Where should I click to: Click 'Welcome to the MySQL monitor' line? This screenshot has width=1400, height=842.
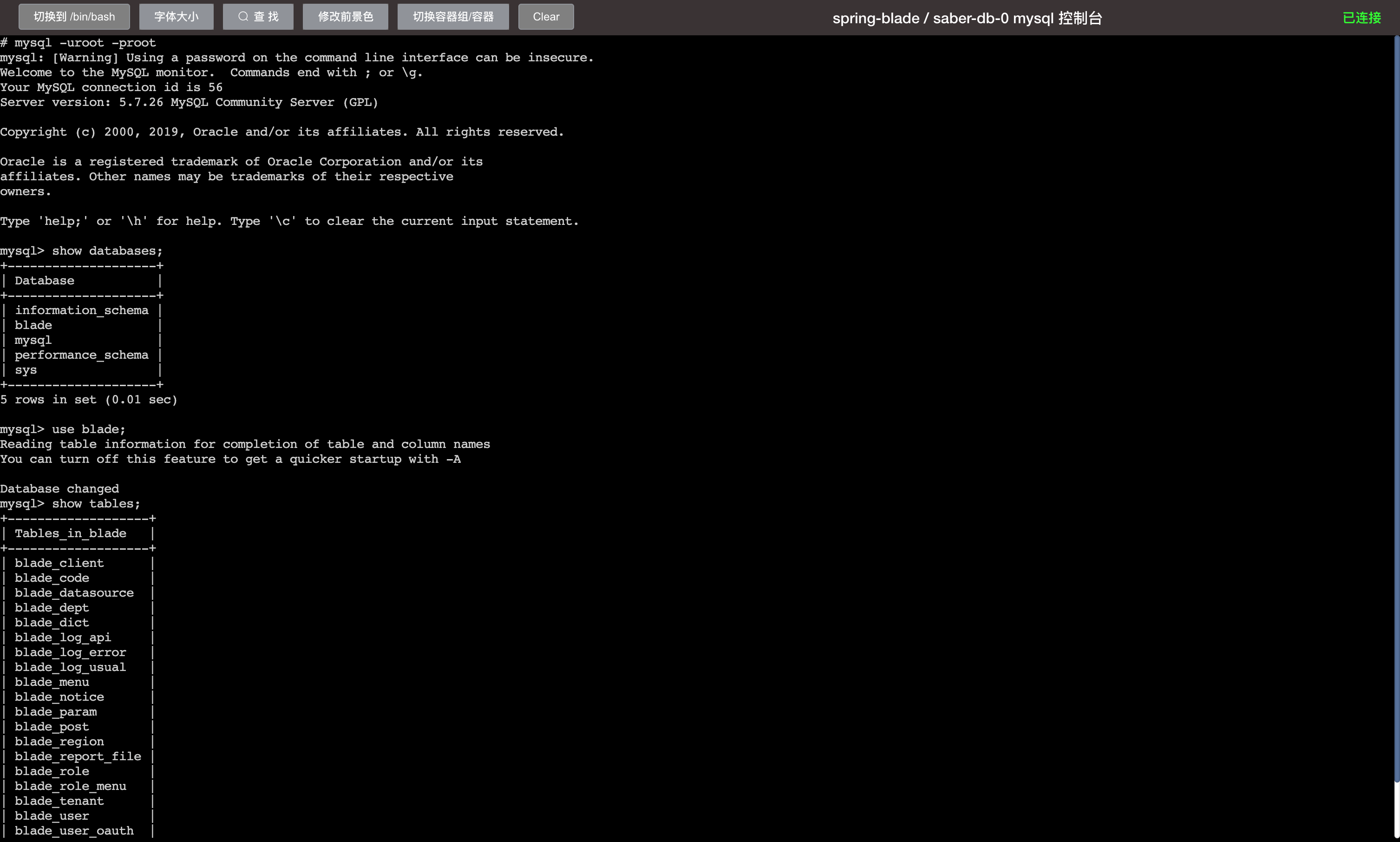211,72
